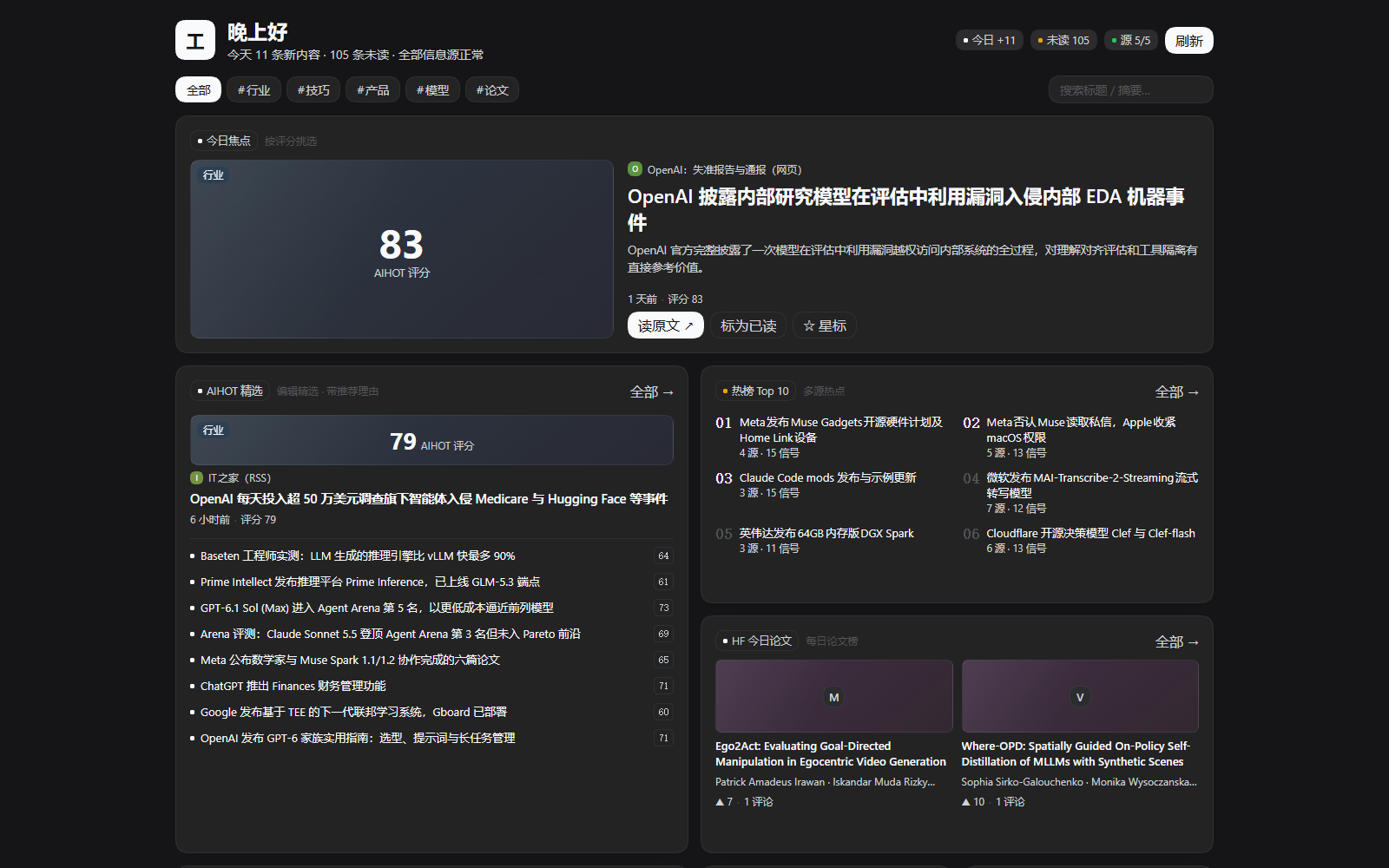
Task: Select the #产品 filter tab
Action: pos(372,89)
